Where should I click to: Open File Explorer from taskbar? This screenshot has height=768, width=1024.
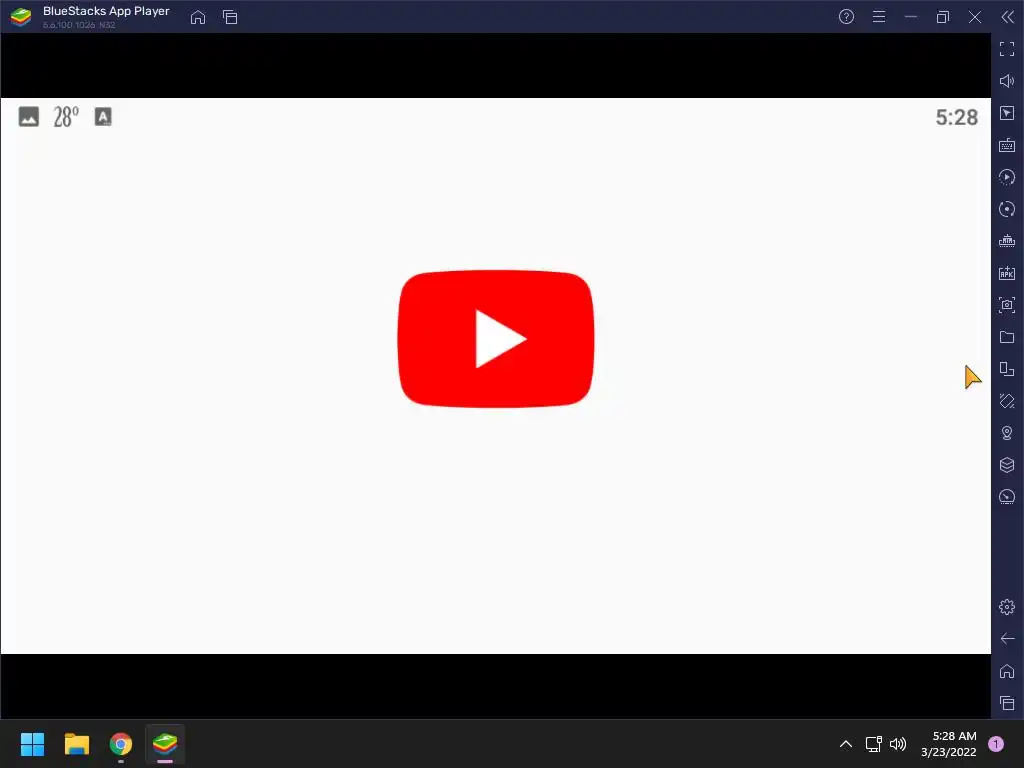point(76,744)
